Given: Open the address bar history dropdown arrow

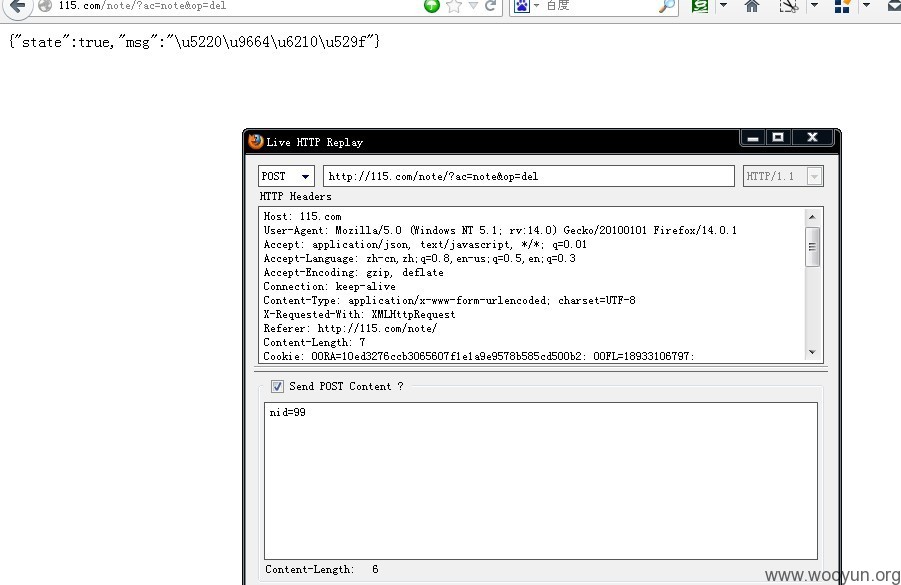Looking at the screenshot, I should tap(473, 6).
